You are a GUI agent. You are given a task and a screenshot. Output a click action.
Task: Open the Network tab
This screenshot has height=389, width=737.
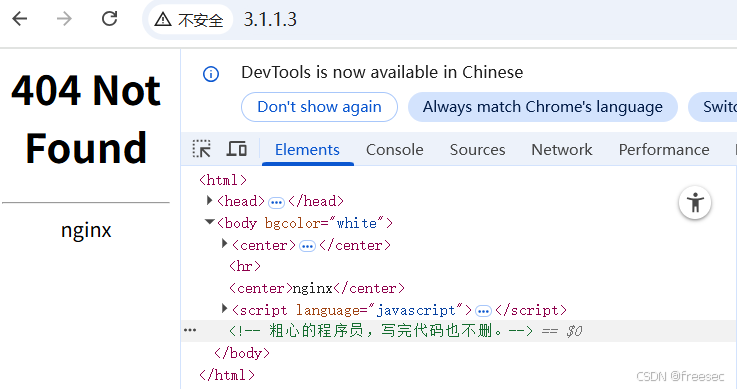[562, 149]
